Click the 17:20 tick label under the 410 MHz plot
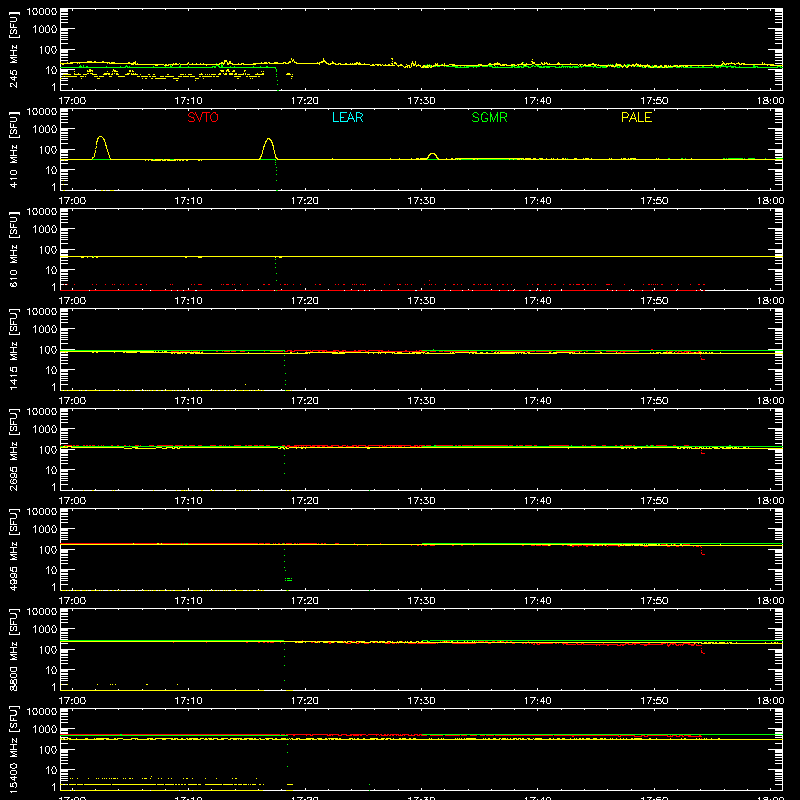This screenshot has width=800, height=800. point(305,201)
